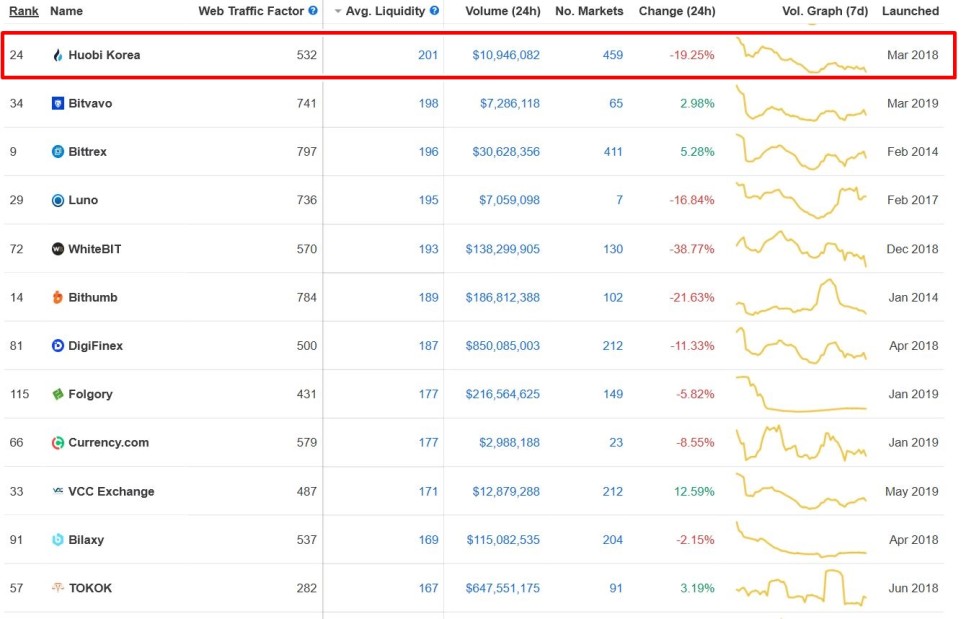Click DigiFinex volume $850,085,003

[503, 346]
